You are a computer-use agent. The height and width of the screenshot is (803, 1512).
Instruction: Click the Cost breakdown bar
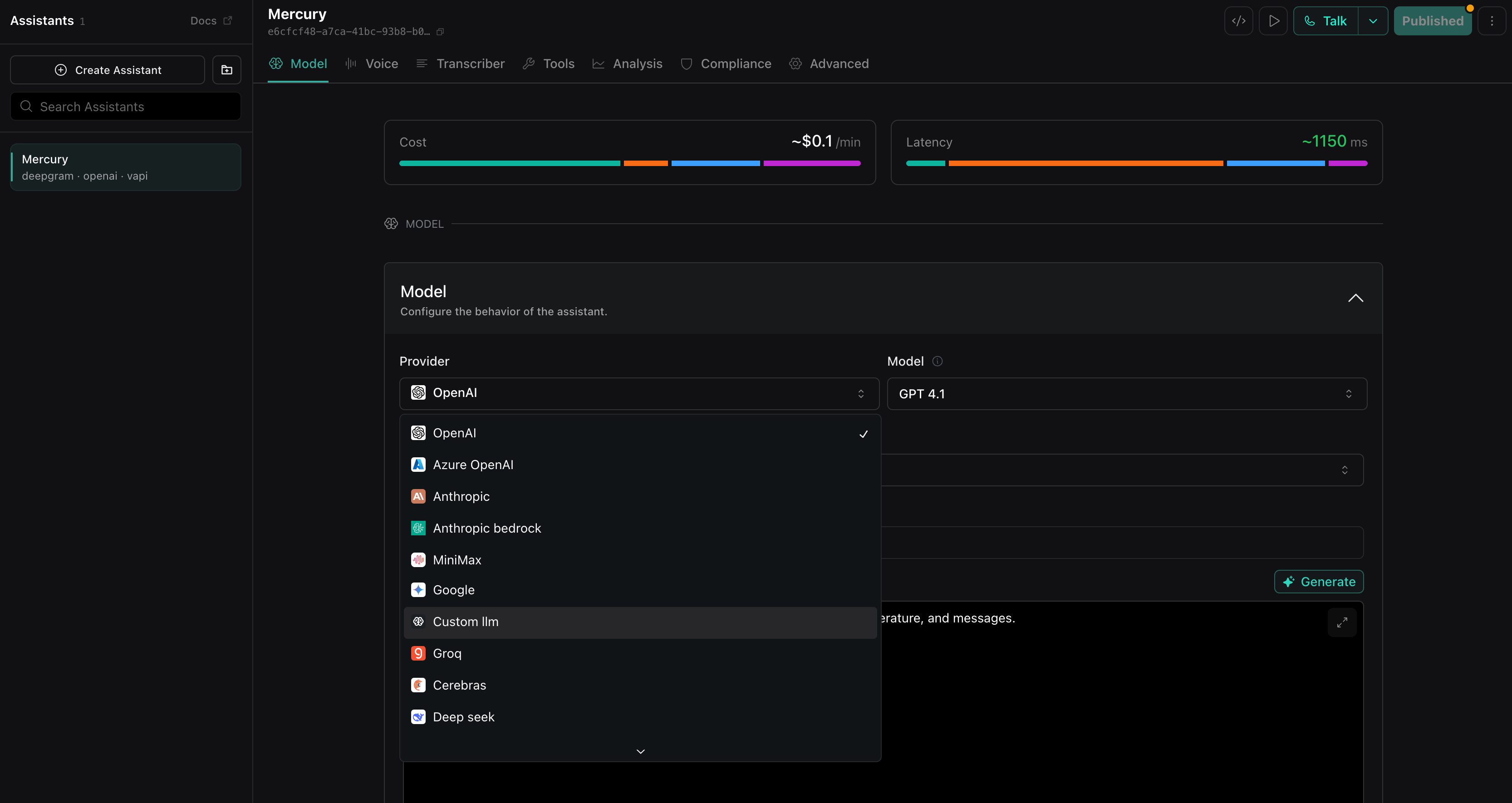tap(630, 163)
